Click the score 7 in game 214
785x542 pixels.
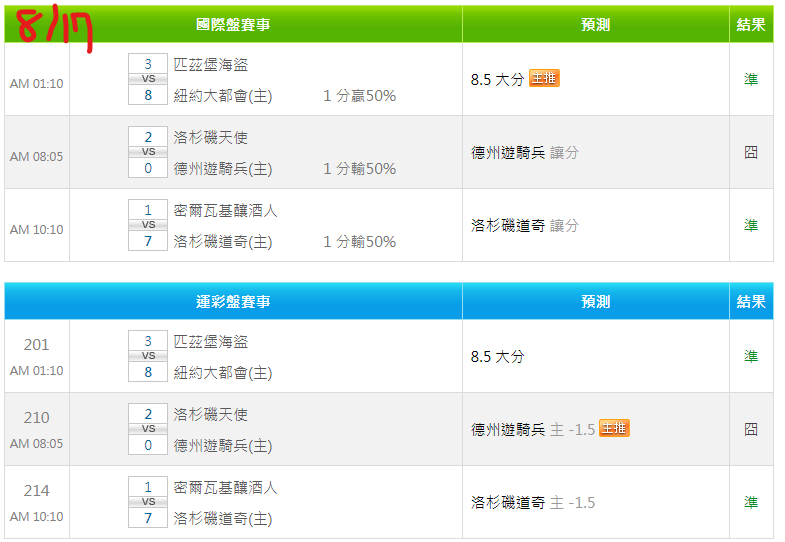coord(148,518)
